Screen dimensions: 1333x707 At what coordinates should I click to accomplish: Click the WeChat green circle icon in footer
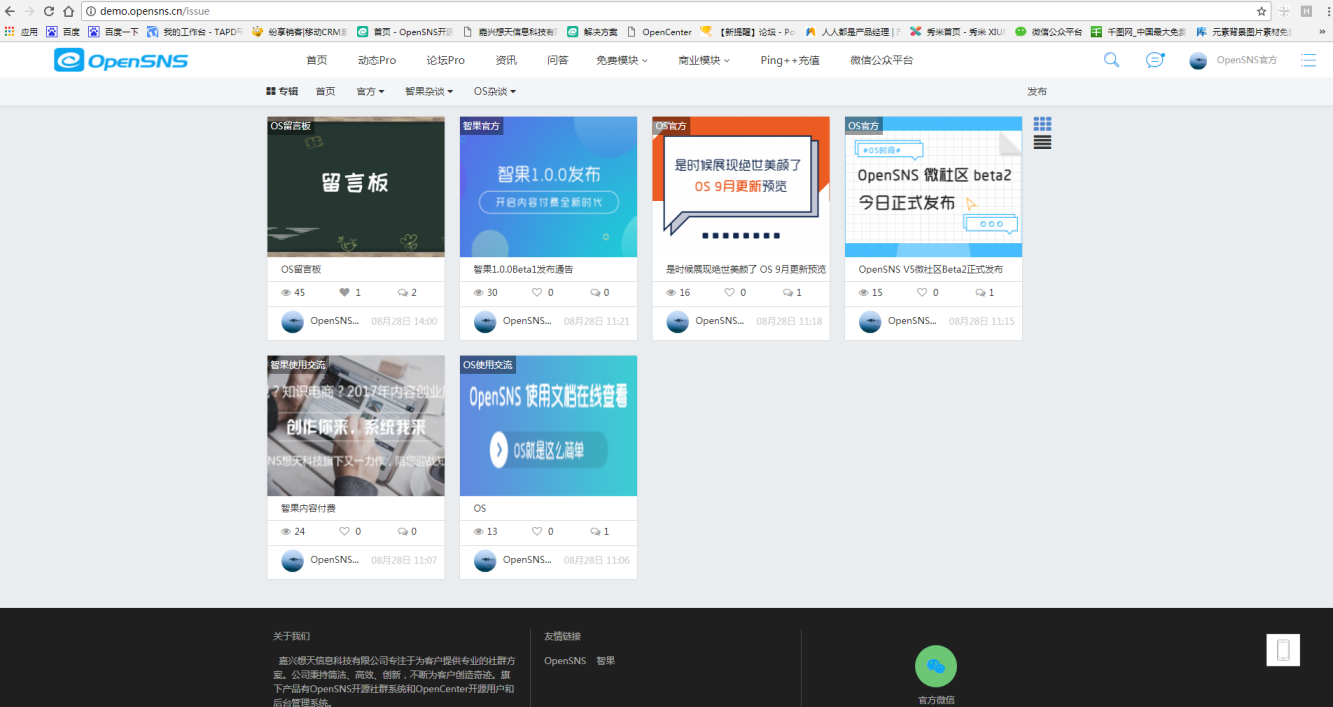tap(936, 666)
